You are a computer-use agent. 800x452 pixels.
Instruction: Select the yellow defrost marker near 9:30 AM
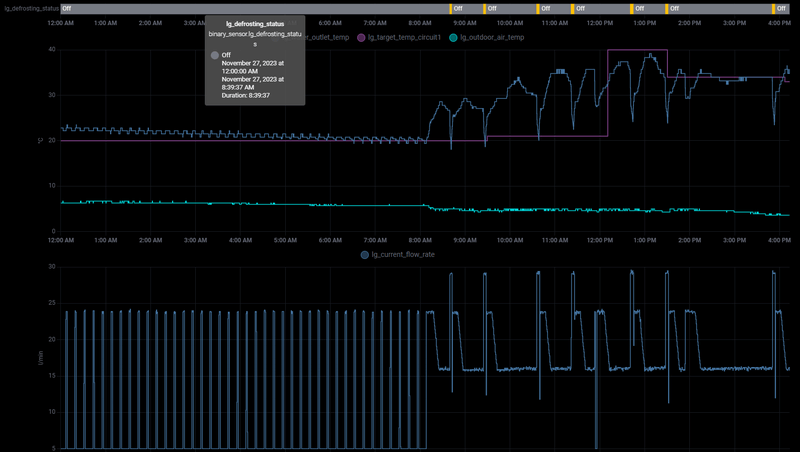tap(484, 8)
